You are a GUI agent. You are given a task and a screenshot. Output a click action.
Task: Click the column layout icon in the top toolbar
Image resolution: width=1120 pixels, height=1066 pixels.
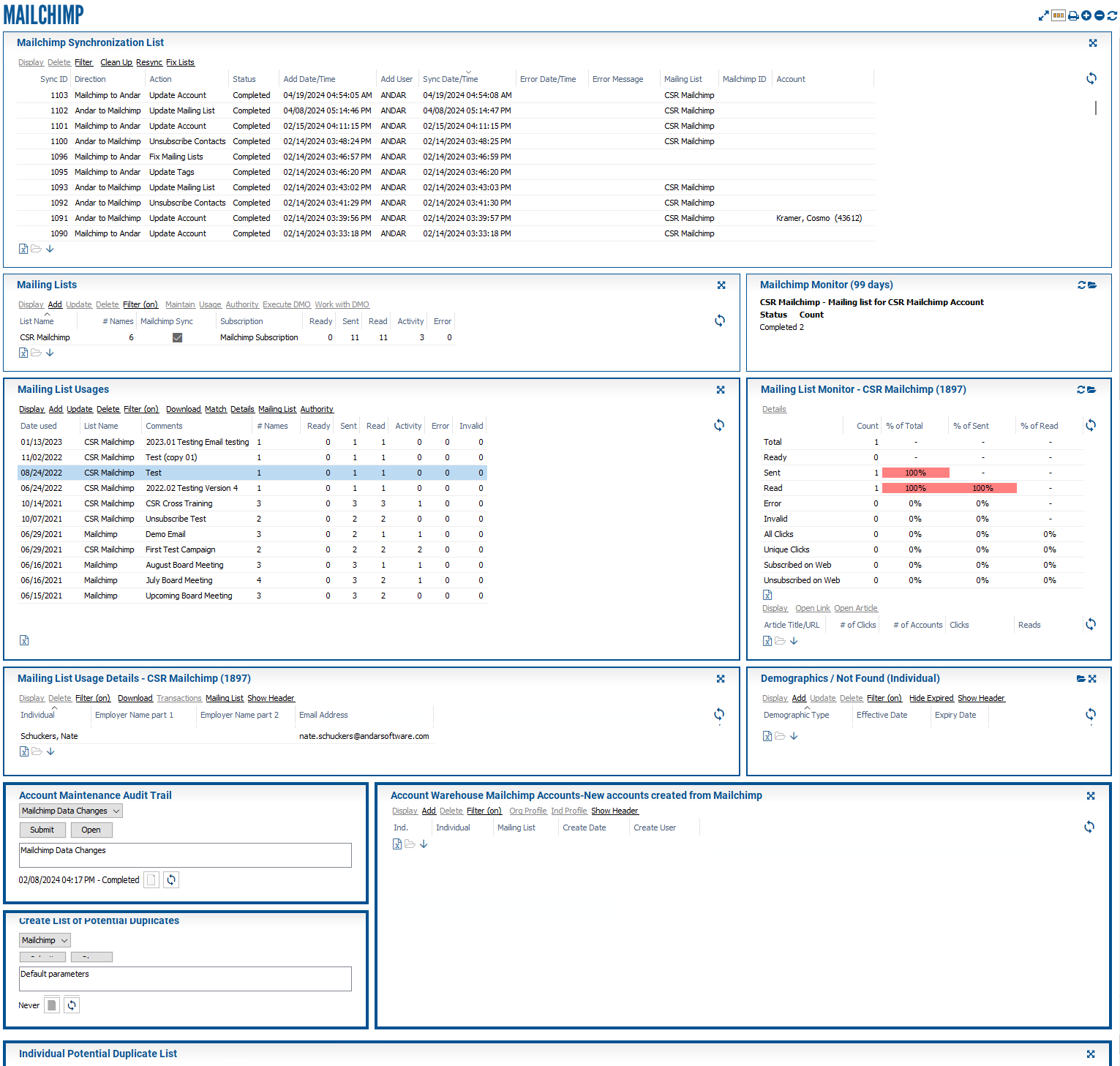pyautogui.click(x=1059, y=15)
